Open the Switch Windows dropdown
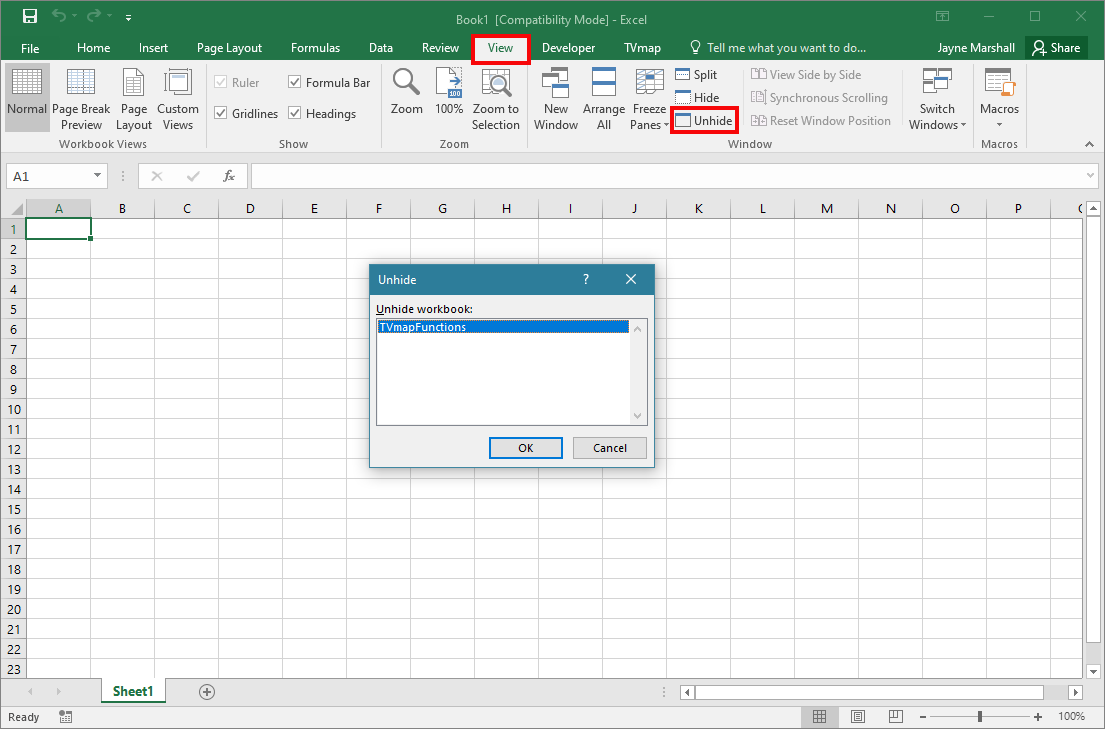Viewport: 1105px width, 729px height. coord(937,97)
